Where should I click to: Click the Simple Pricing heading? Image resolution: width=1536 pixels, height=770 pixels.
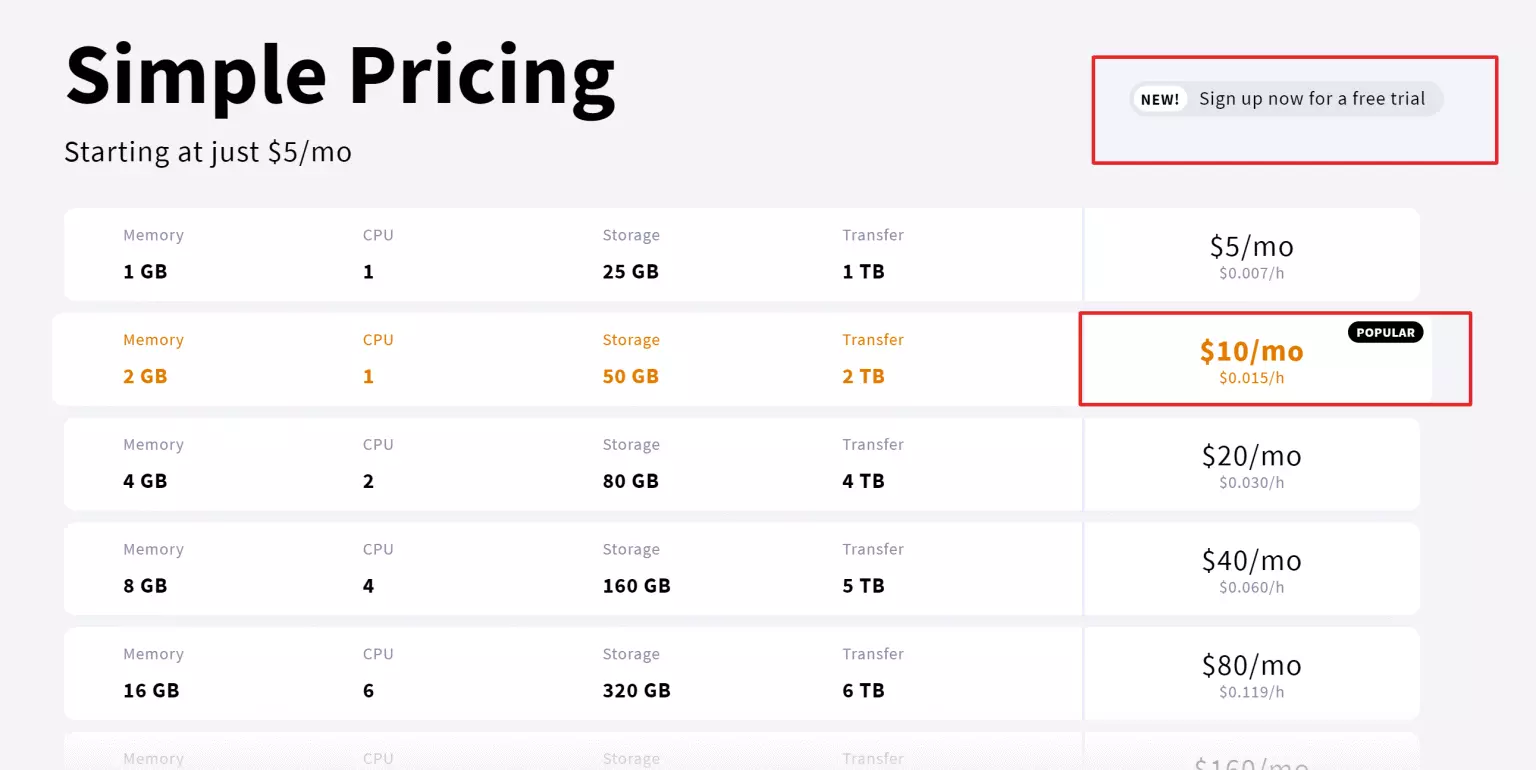340,75
